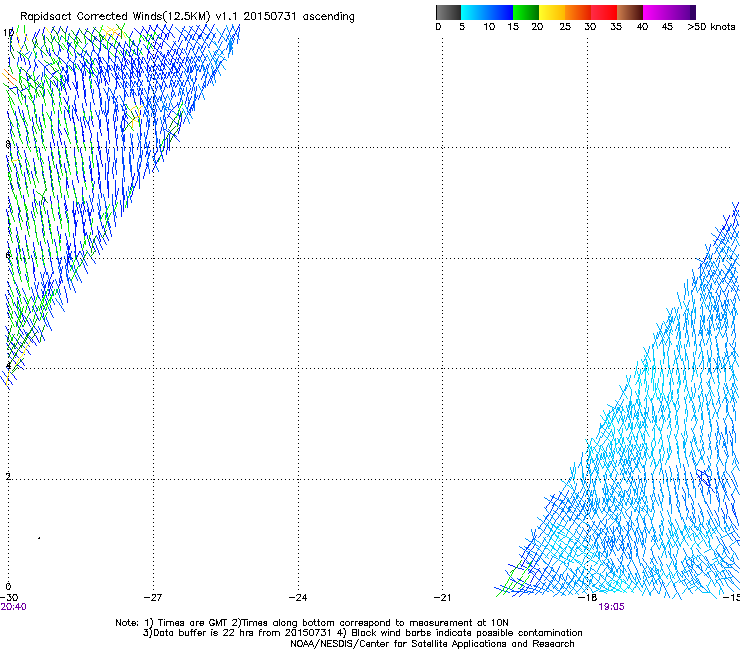Screen dimensions: 740x650
Task: Click the 'Note: 1) Times are GMT' line
Action: click(x=312, y=623)
